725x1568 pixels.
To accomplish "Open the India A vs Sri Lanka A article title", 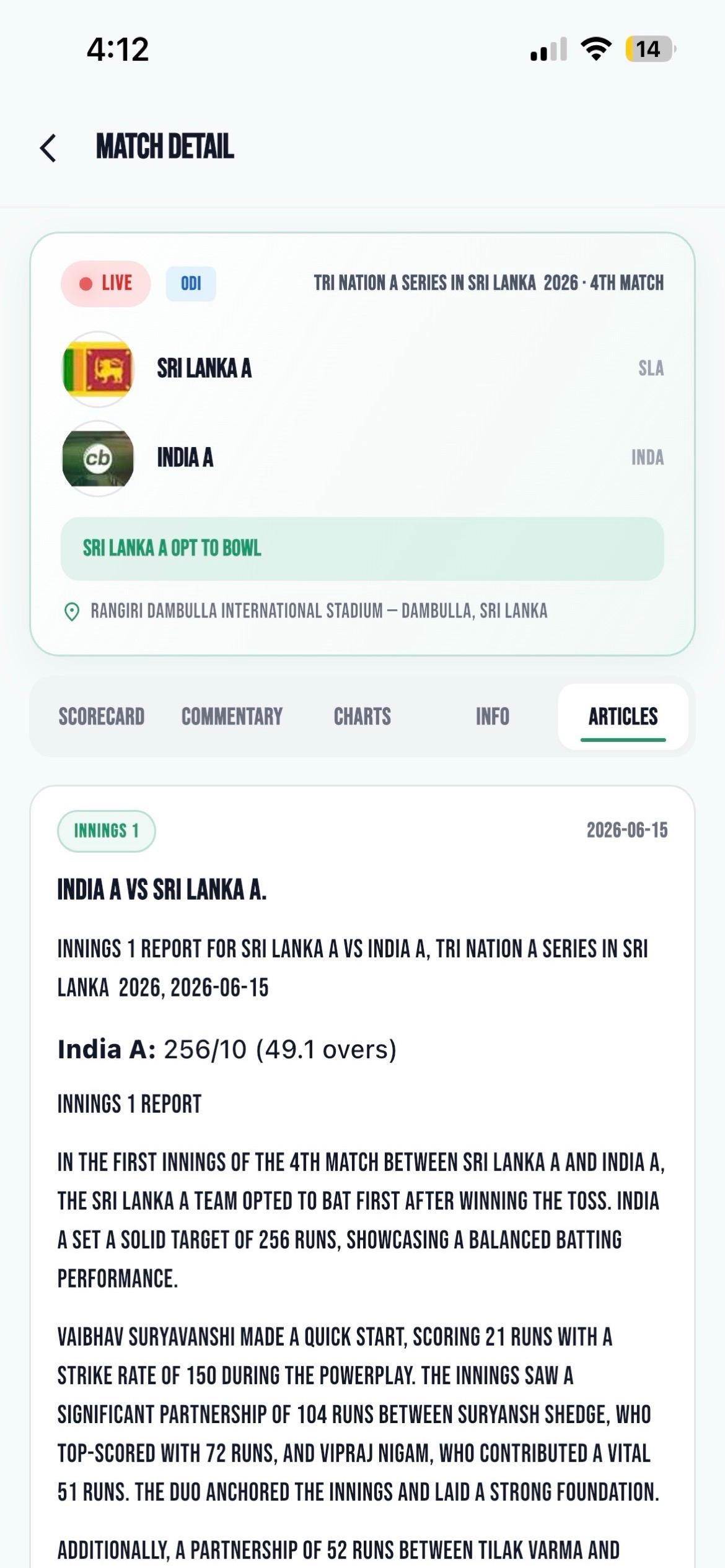I will [x=162, y=890].
